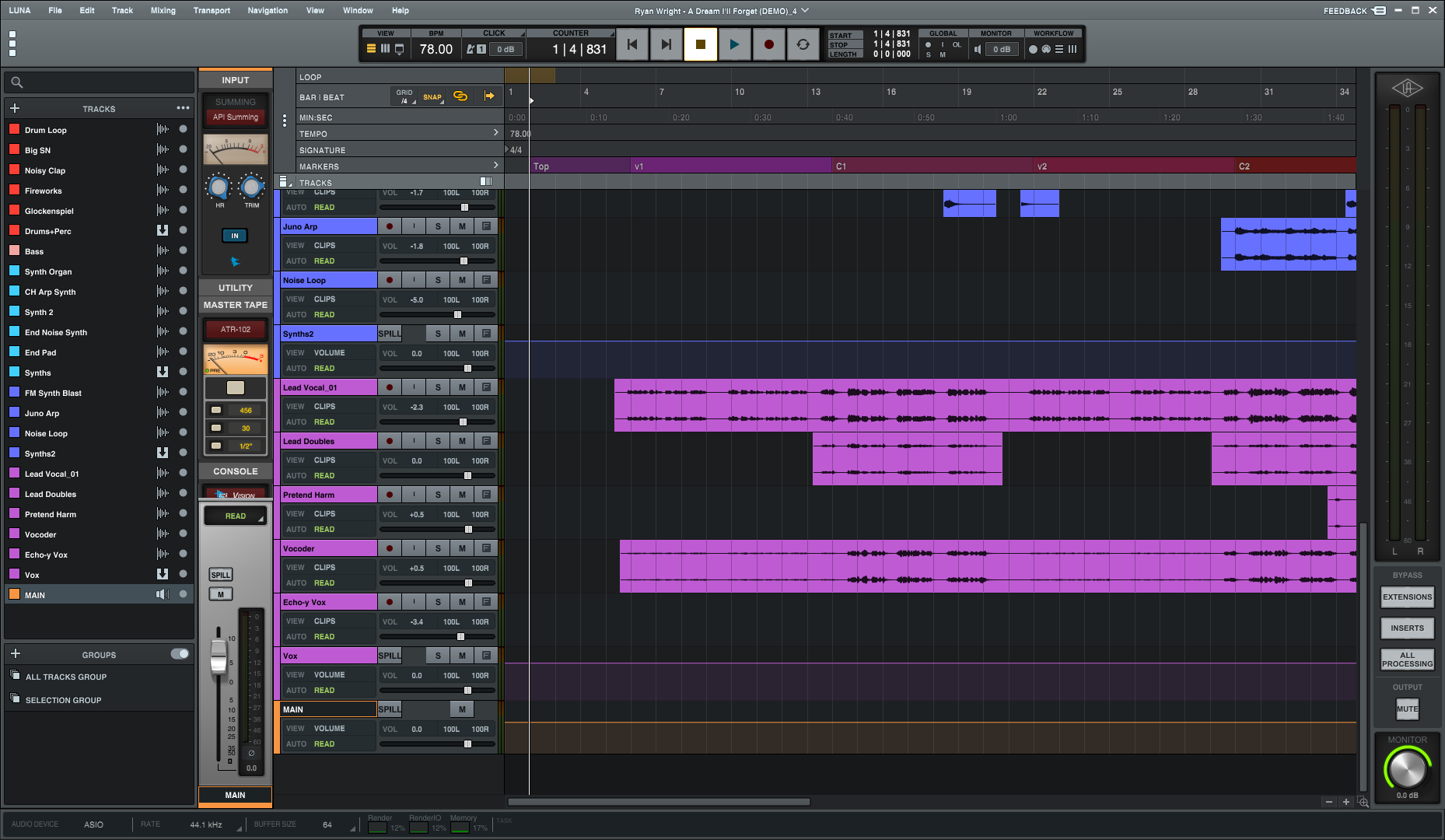Solo the Vocoder track
Viewport: 1445px width, 840px height.
pos(438,548)
